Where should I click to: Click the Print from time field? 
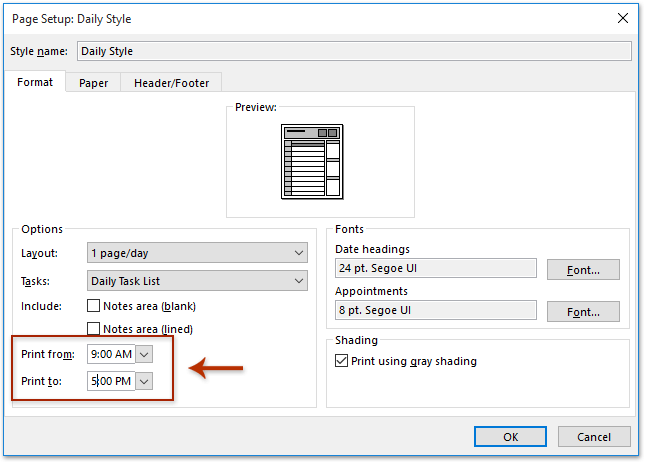point(111,354)
